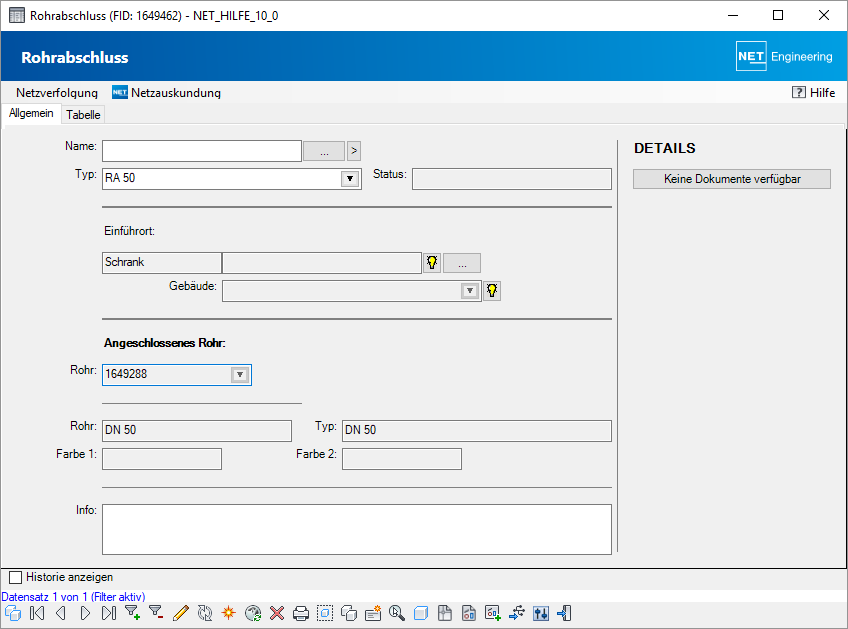The width and height of the screenshot is (848, 629).
Task: Click into the Info text area
Action: click(357, 529)
